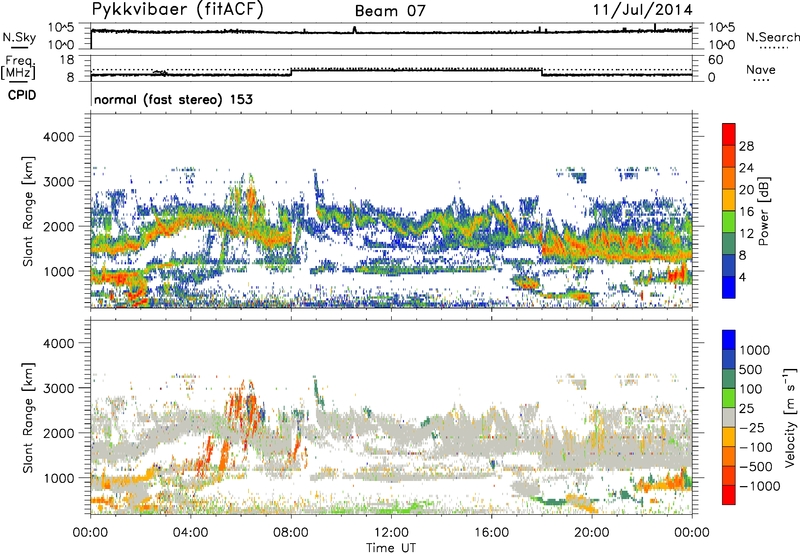Image resolution: width=800 pixels, height=554 pixels.
Task: Pick Velocity colorbar top segment above 1000
Action: coord(729,340)
